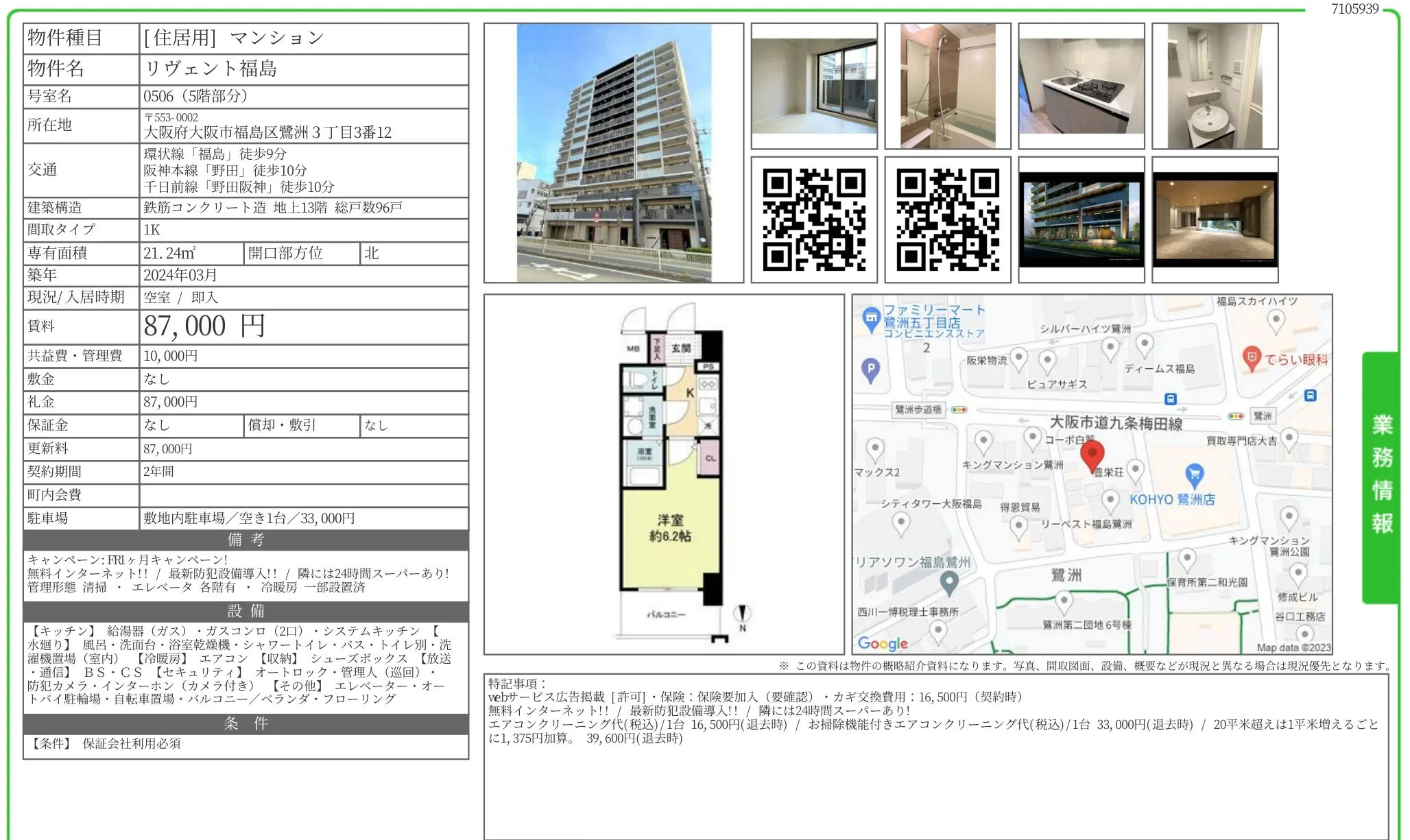Viewport: 1410px width, 840px height.
Task: Click the red location pin on map
Action: pyautogui.click(x=1092, y=455)
